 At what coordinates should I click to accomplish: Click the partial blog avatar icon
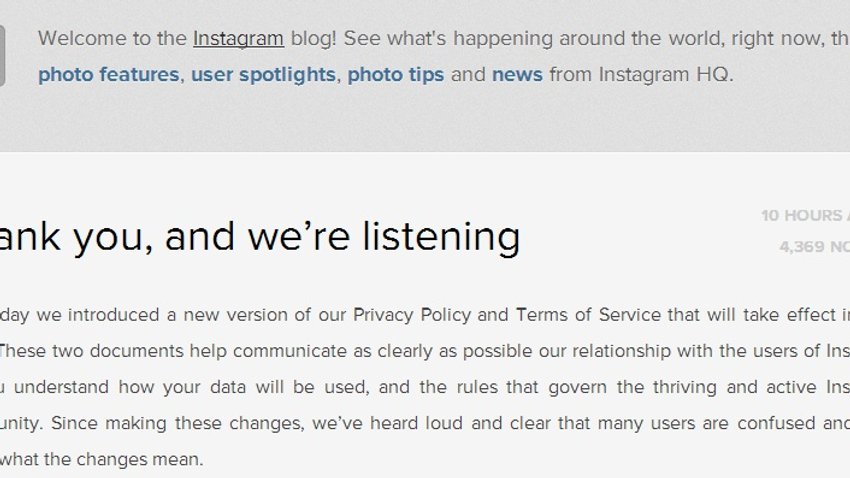coord(2,55)
